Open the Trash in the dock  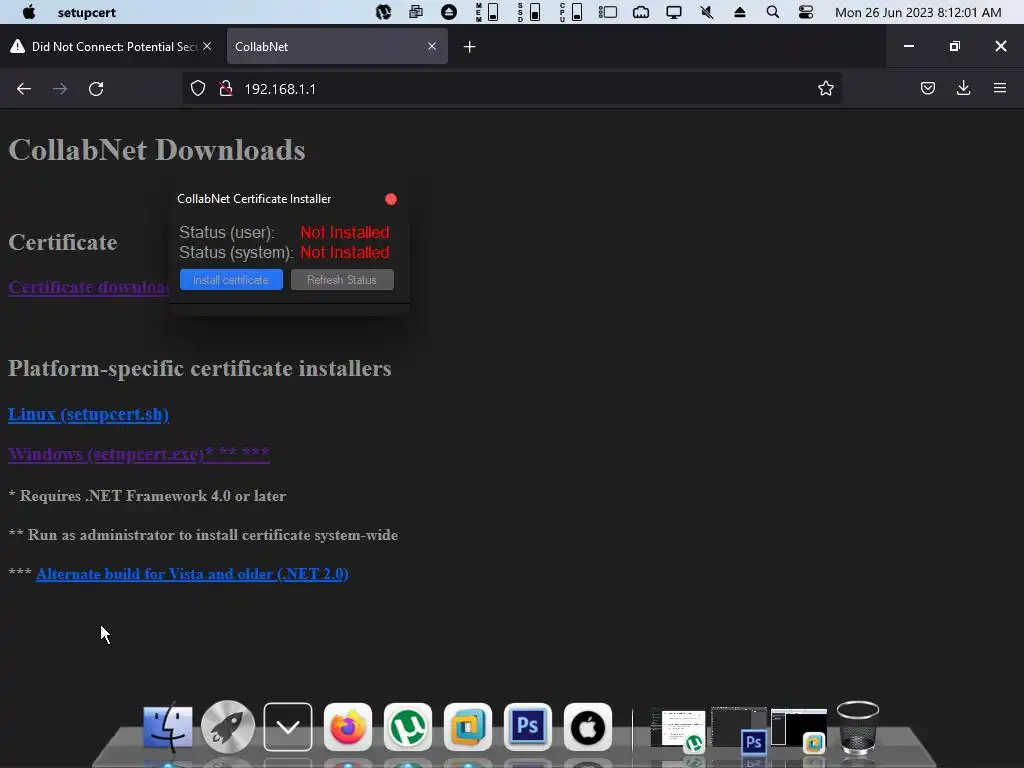857,727
